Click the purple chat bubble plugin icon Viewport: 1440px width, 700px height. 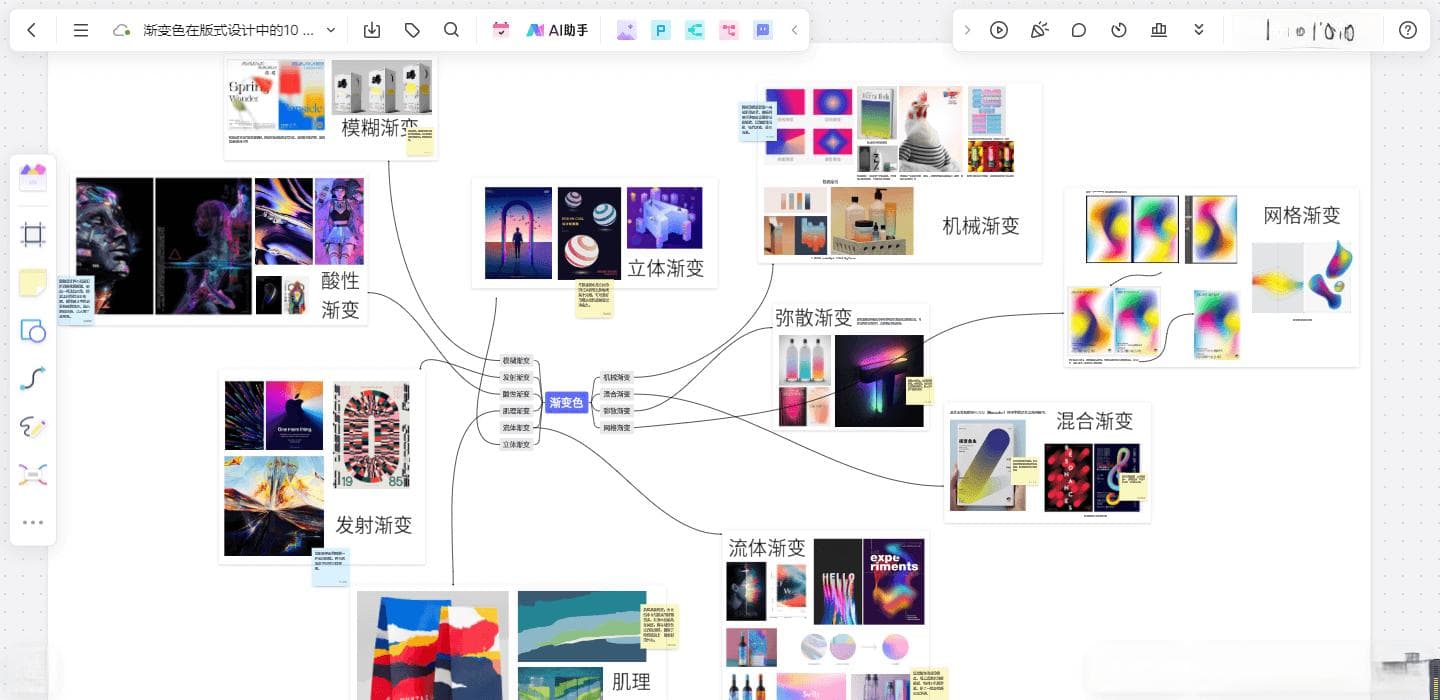762,30
